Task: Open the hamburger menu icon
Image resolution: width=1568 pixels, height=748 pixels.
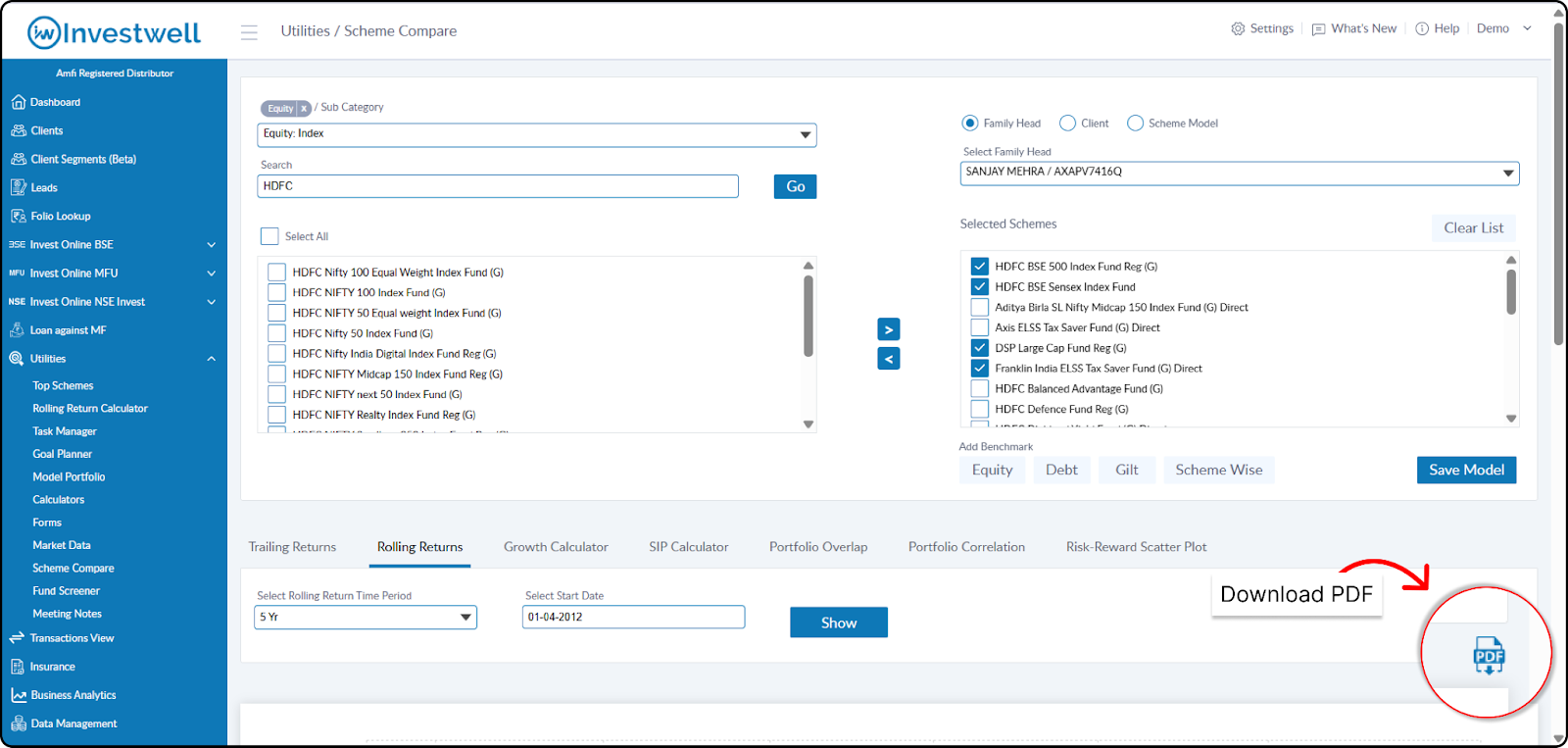Action: 250,32
